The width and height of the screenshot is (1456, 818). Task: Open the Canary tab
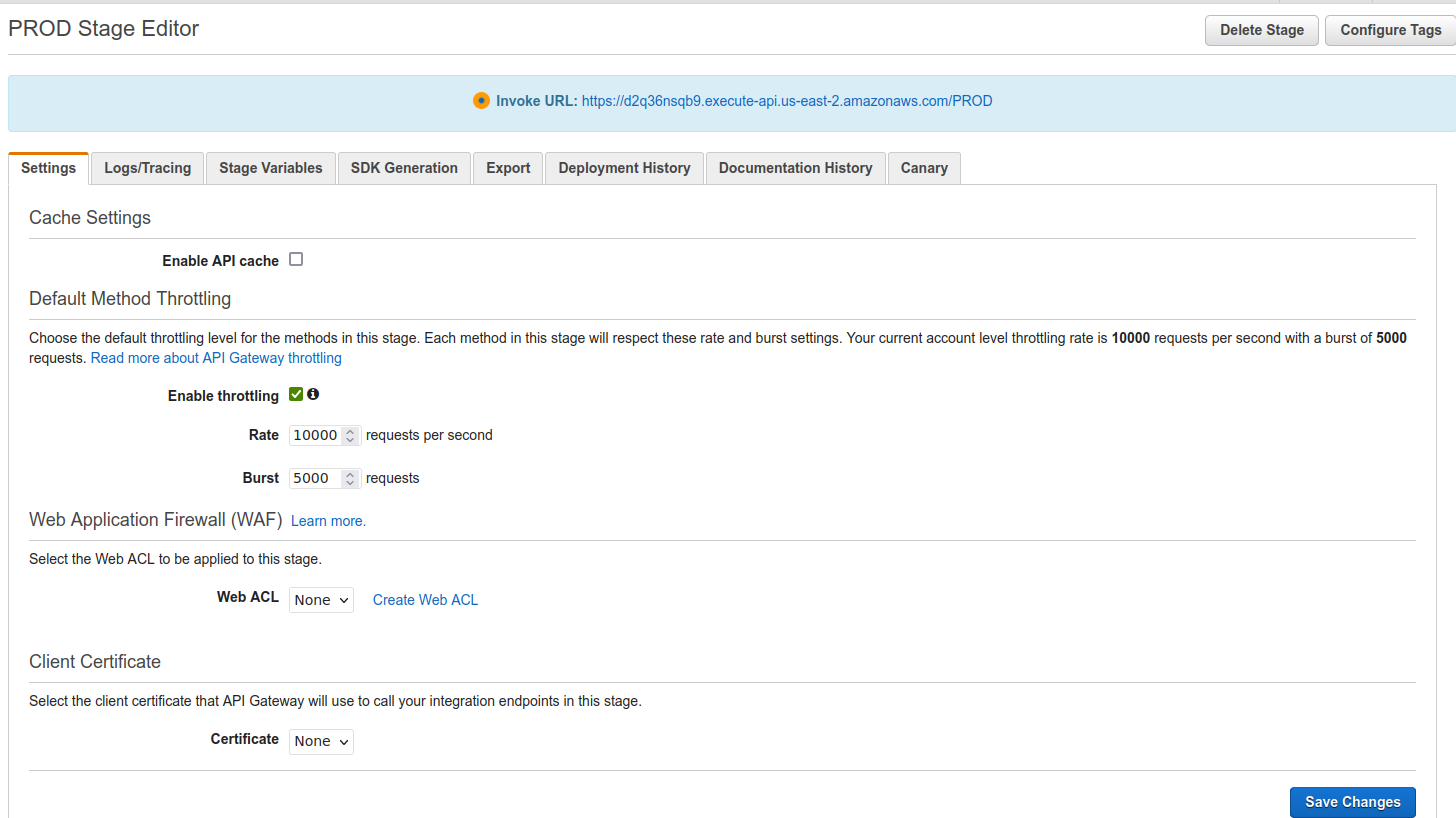[923, 167]
